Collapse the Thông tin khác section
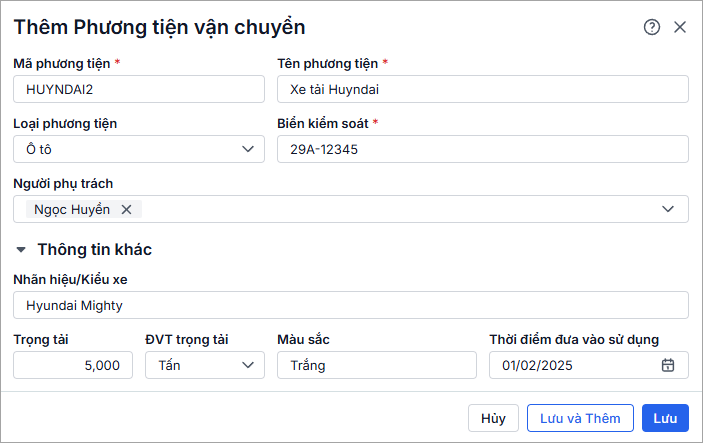Viewport: 703px width, 443px height. [21, 249]
